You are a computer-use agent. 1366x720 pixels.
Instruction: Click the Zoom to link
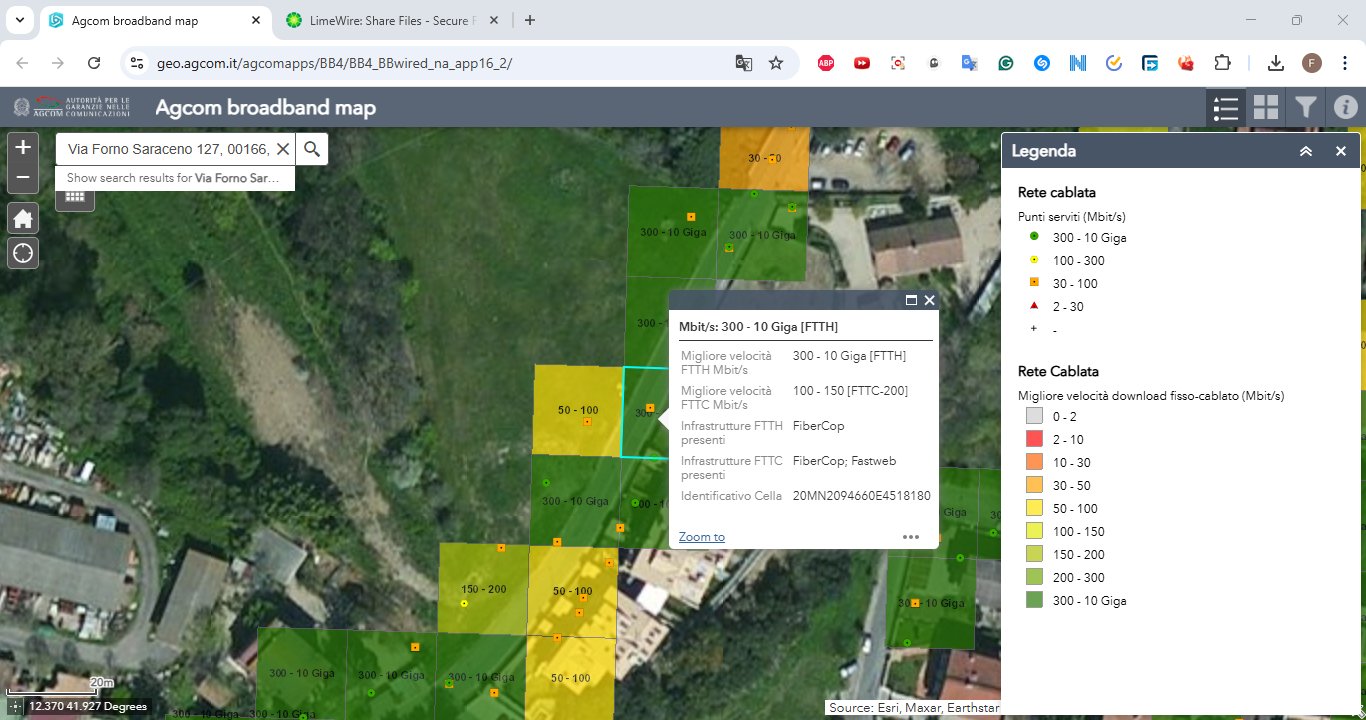pos(701,537)
